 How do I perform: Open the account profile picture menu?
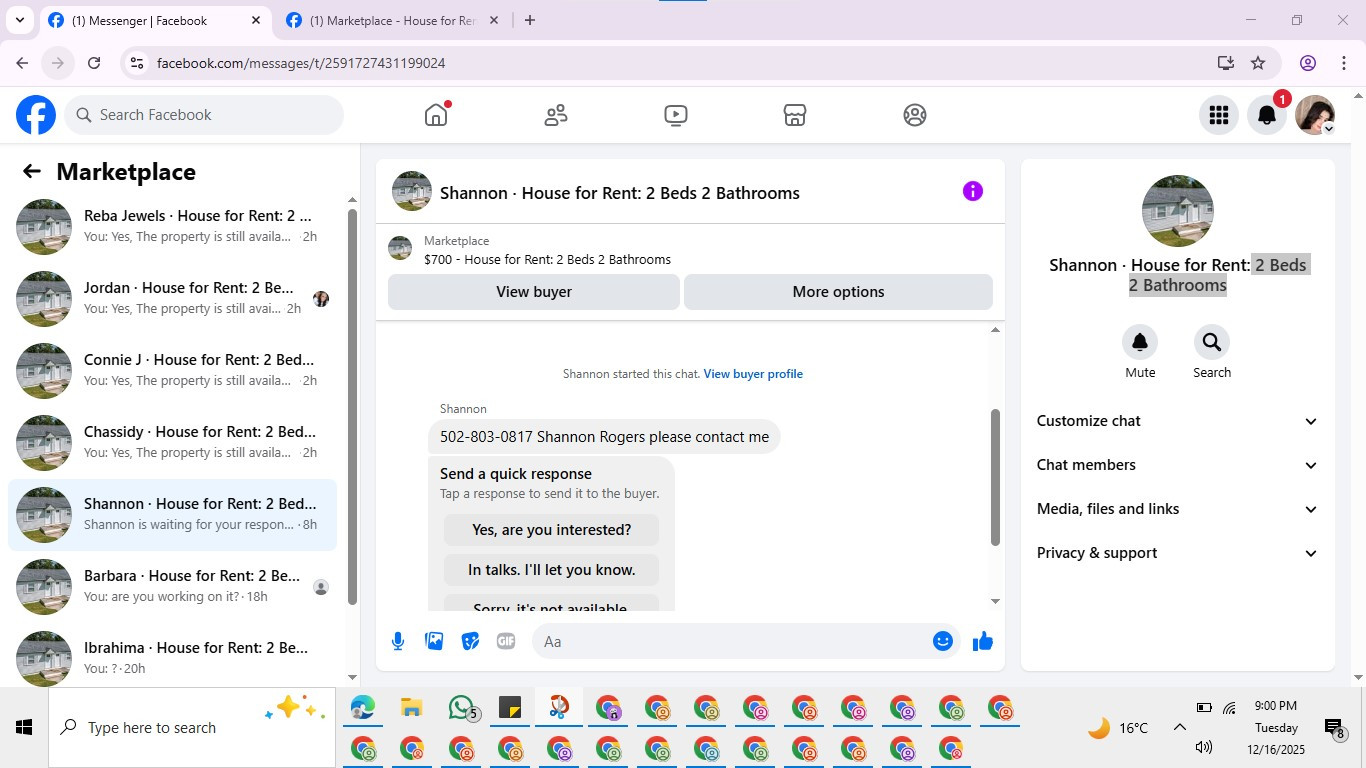(1315, 115)
